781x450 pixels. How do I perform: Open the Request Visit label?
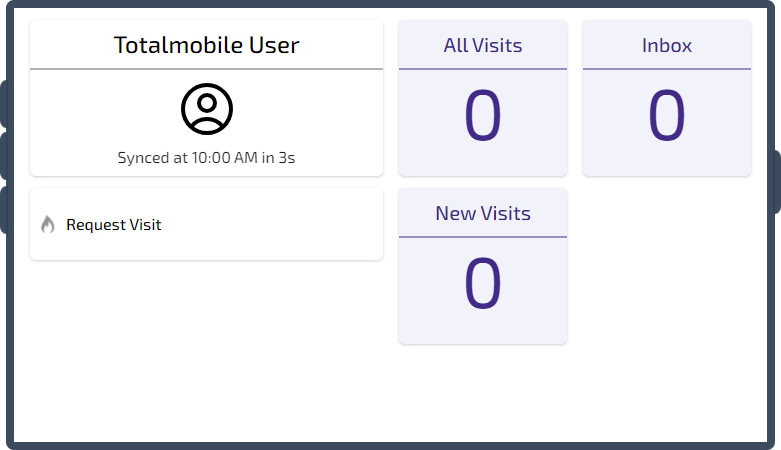pyautogui.click(x=114, y=225)
